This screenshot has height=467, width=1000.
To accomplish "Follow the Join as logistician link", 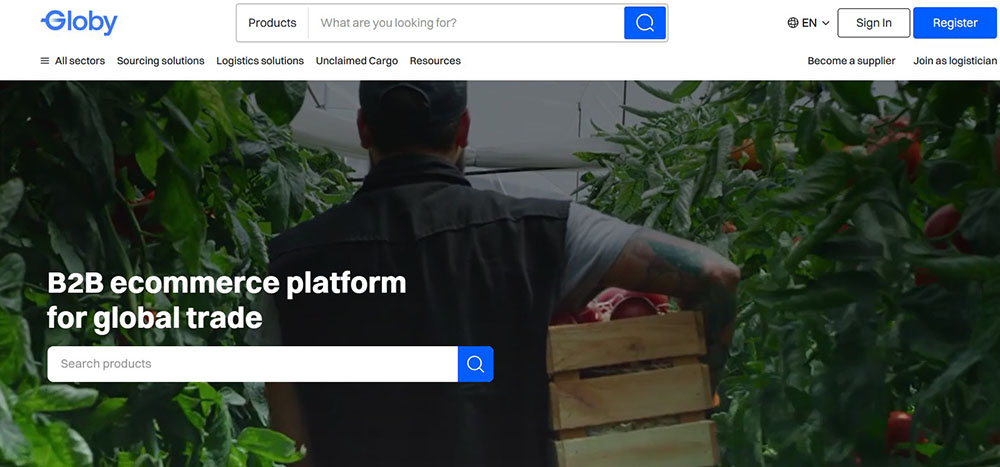I will [x=955, y=61].
